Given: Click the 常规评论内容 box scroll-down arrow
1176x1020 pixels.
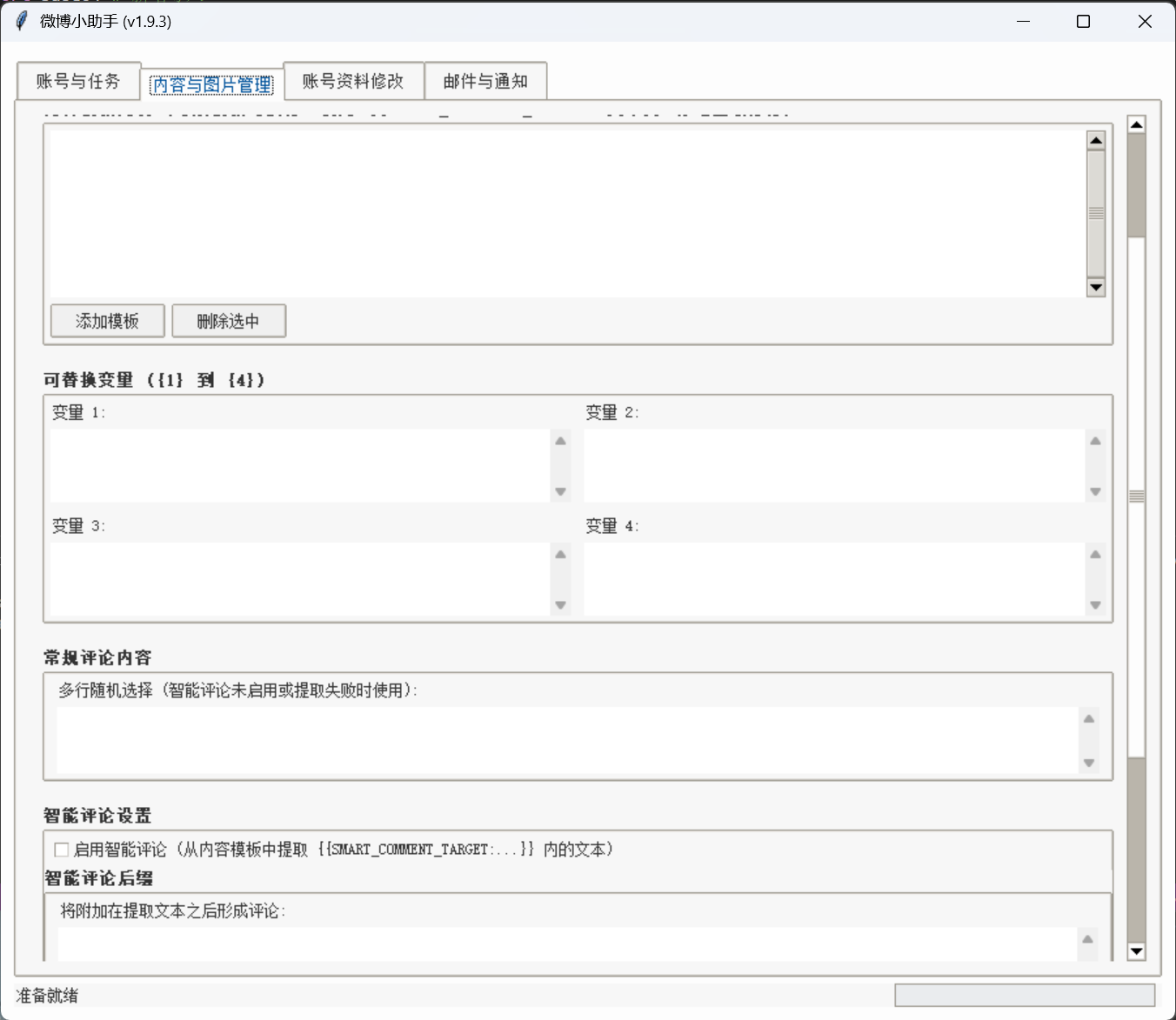Looking at the screenshot, I should [x=1089, y=763].
